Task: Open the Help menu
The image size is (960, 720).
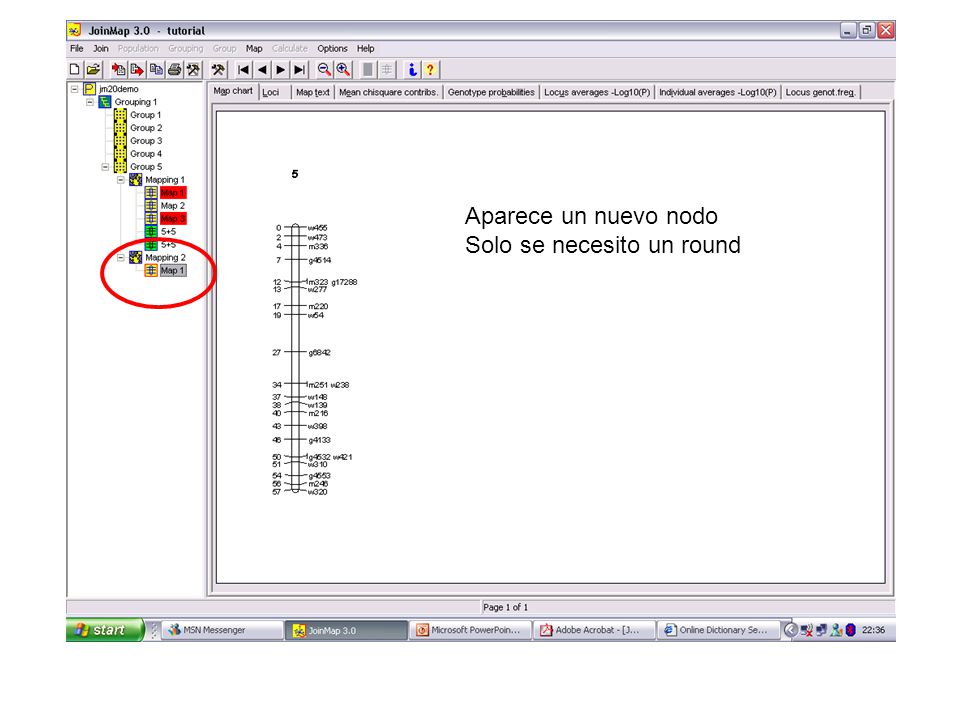Action: pos(366,48)
